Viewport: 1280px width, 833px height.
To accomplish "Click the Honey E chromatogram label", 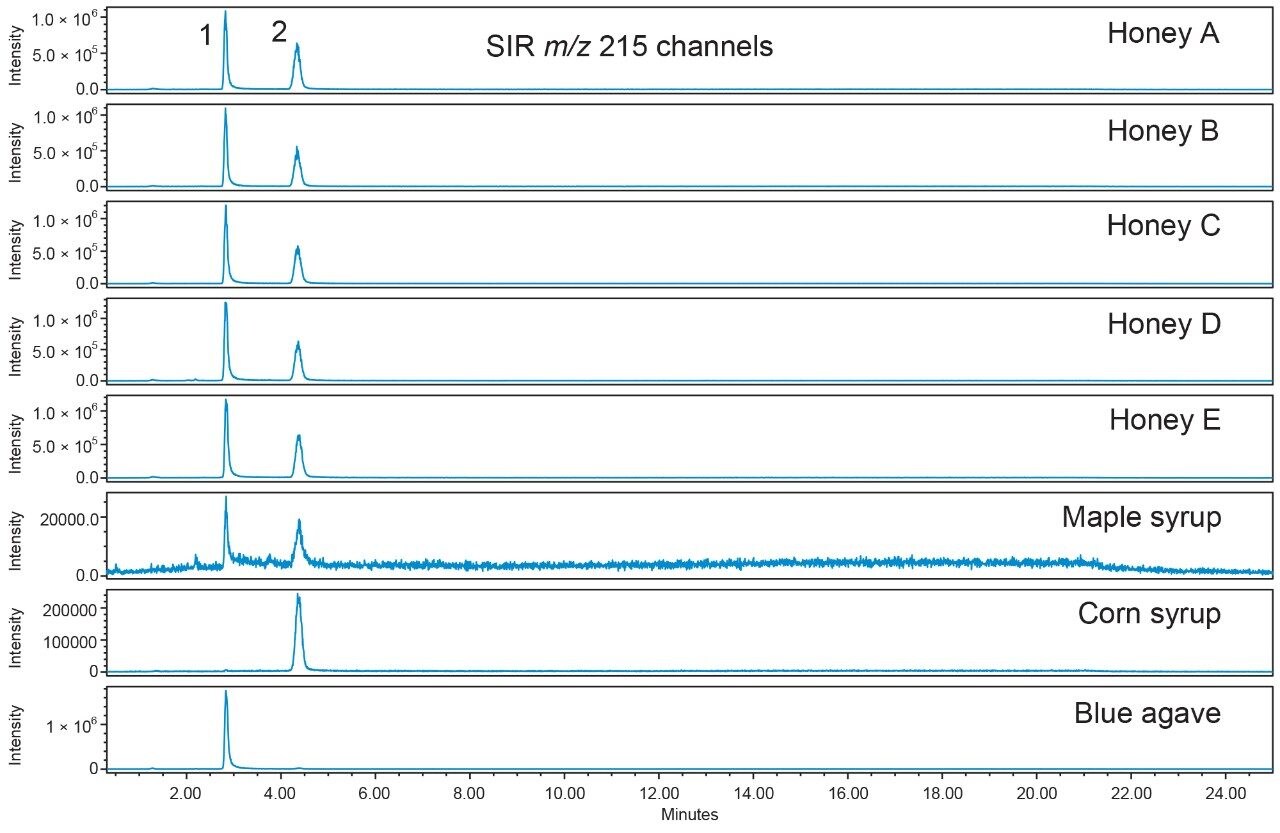I will [1164, 420].
